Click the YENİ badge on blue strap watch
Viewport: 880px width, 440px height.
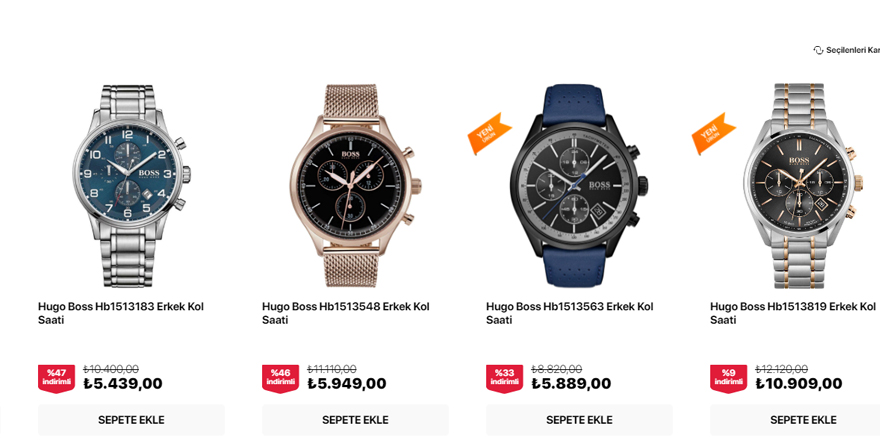coord(489,134)
